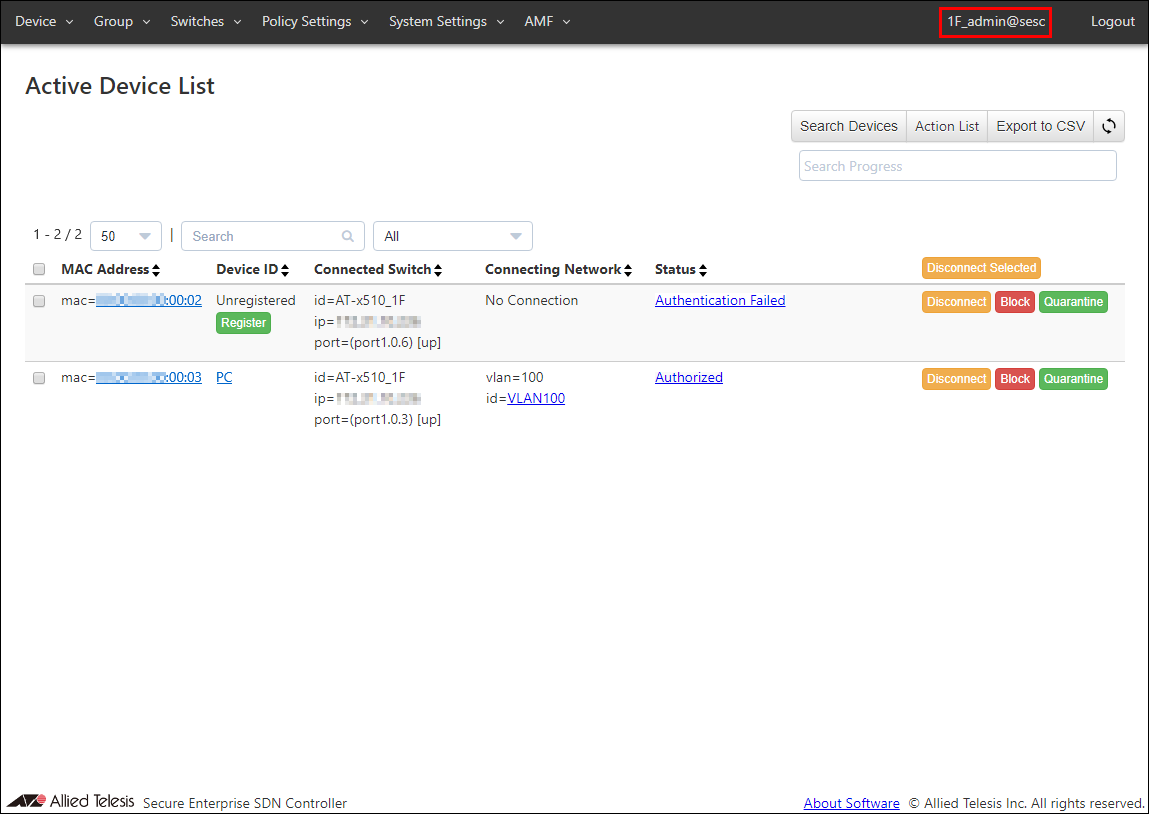Sort by Status column arrows

click(703, 270)
